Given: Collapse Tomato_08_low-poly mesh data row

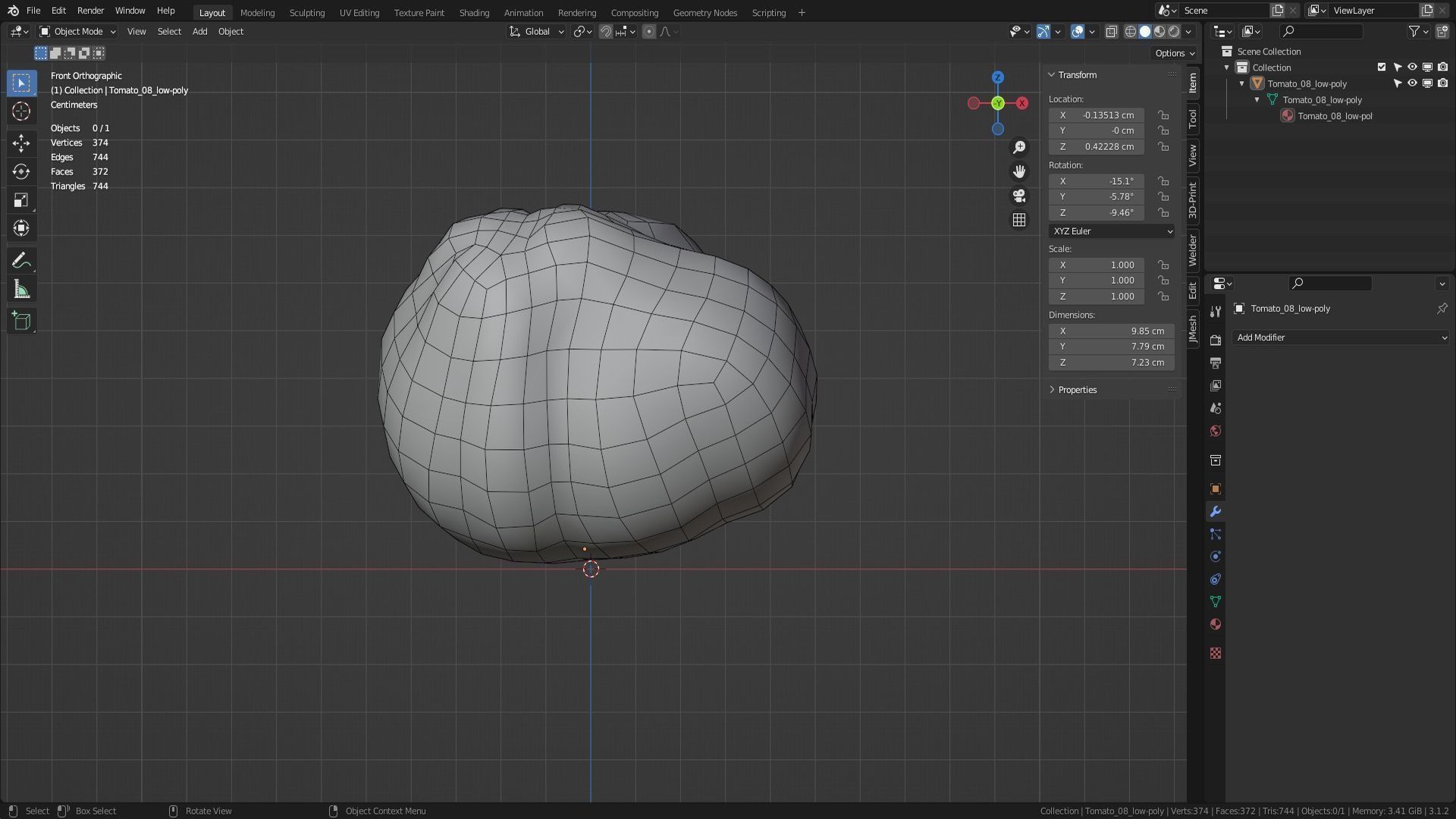Looking at the screenshot, I should tap(1257, 100).
